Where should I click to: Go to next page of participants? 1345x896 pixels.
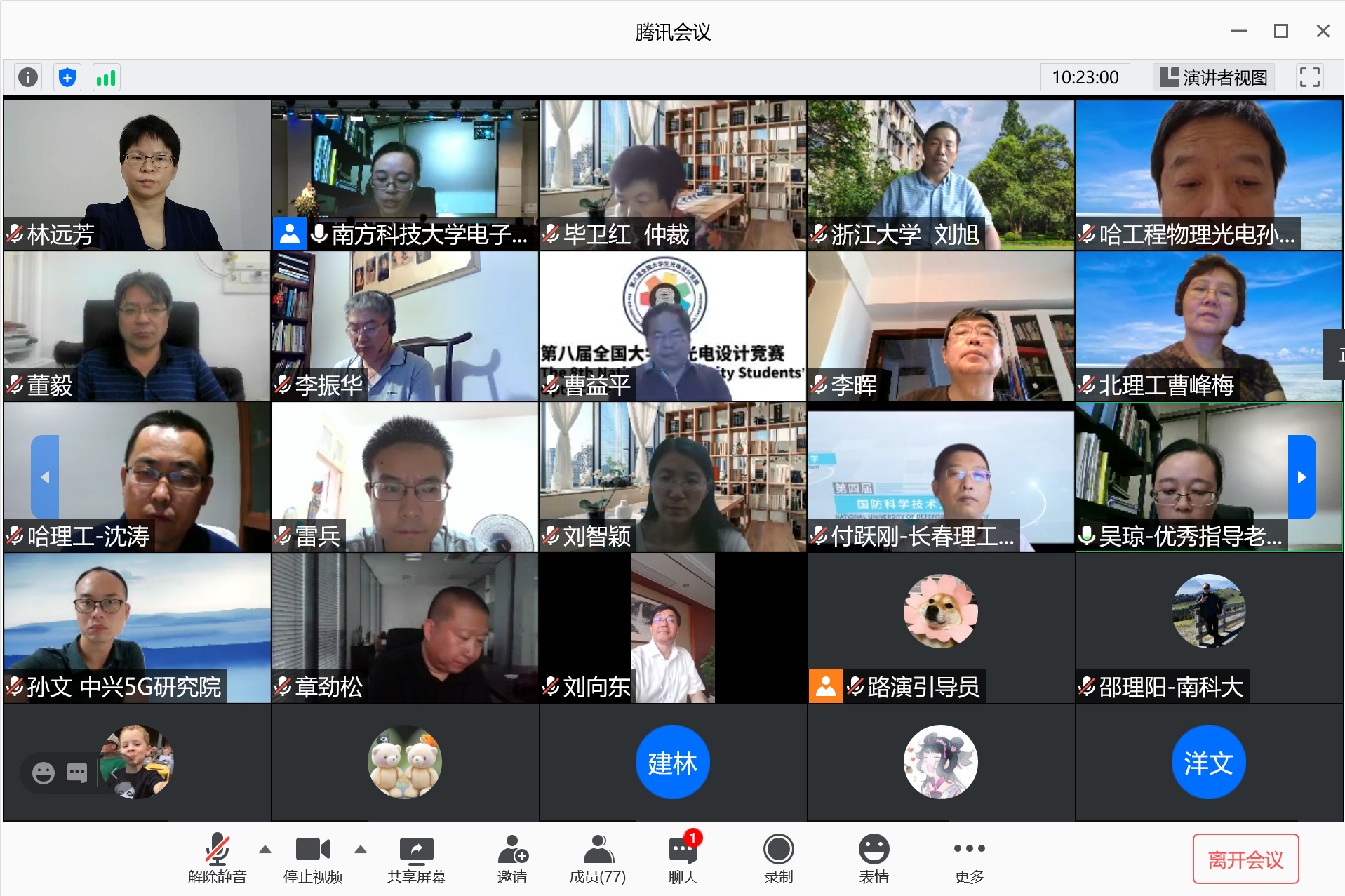[x=1301, y=477]
